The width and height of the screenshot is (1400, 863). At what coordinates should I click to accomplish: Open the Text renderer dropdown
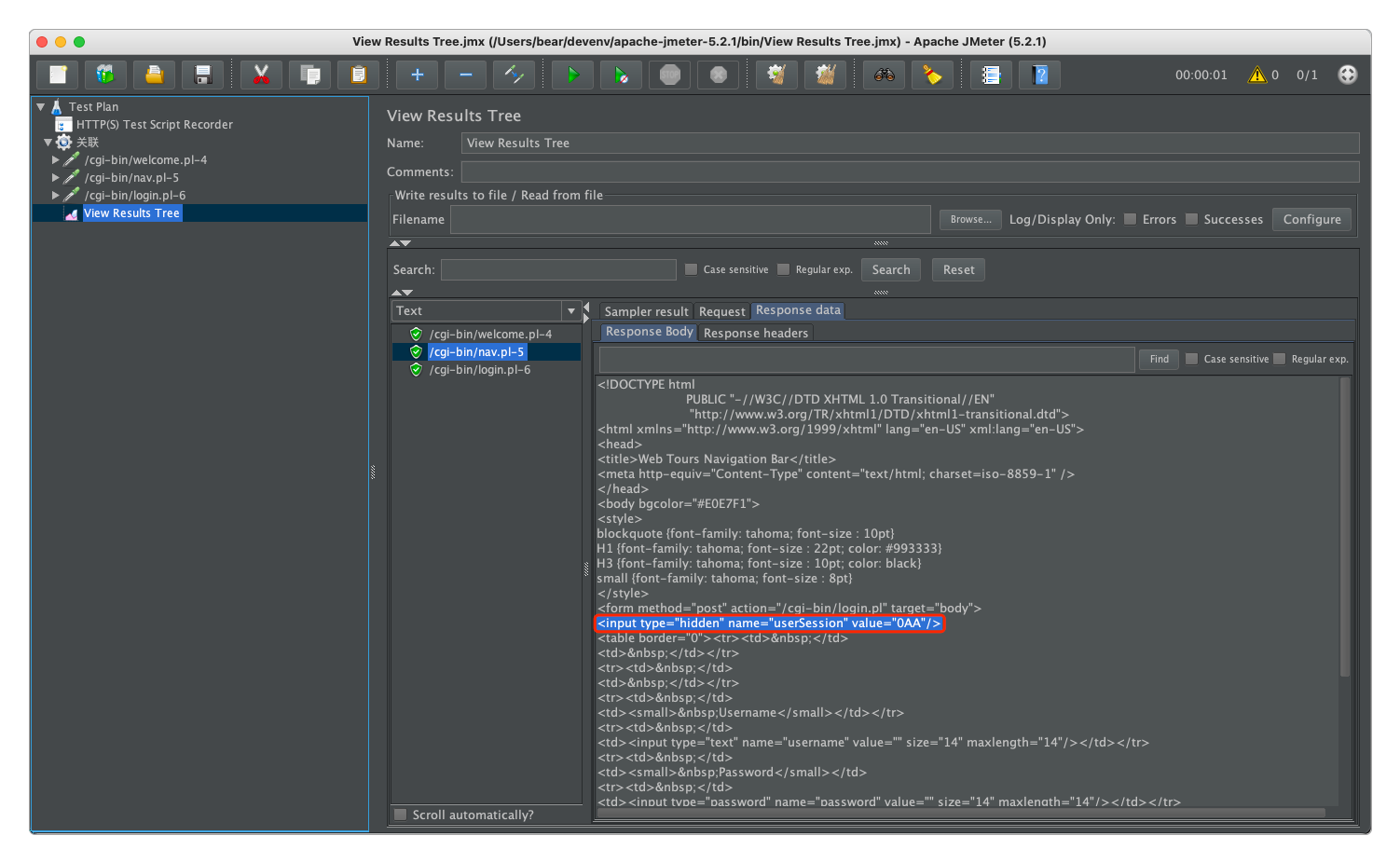(x=571, y=311)
